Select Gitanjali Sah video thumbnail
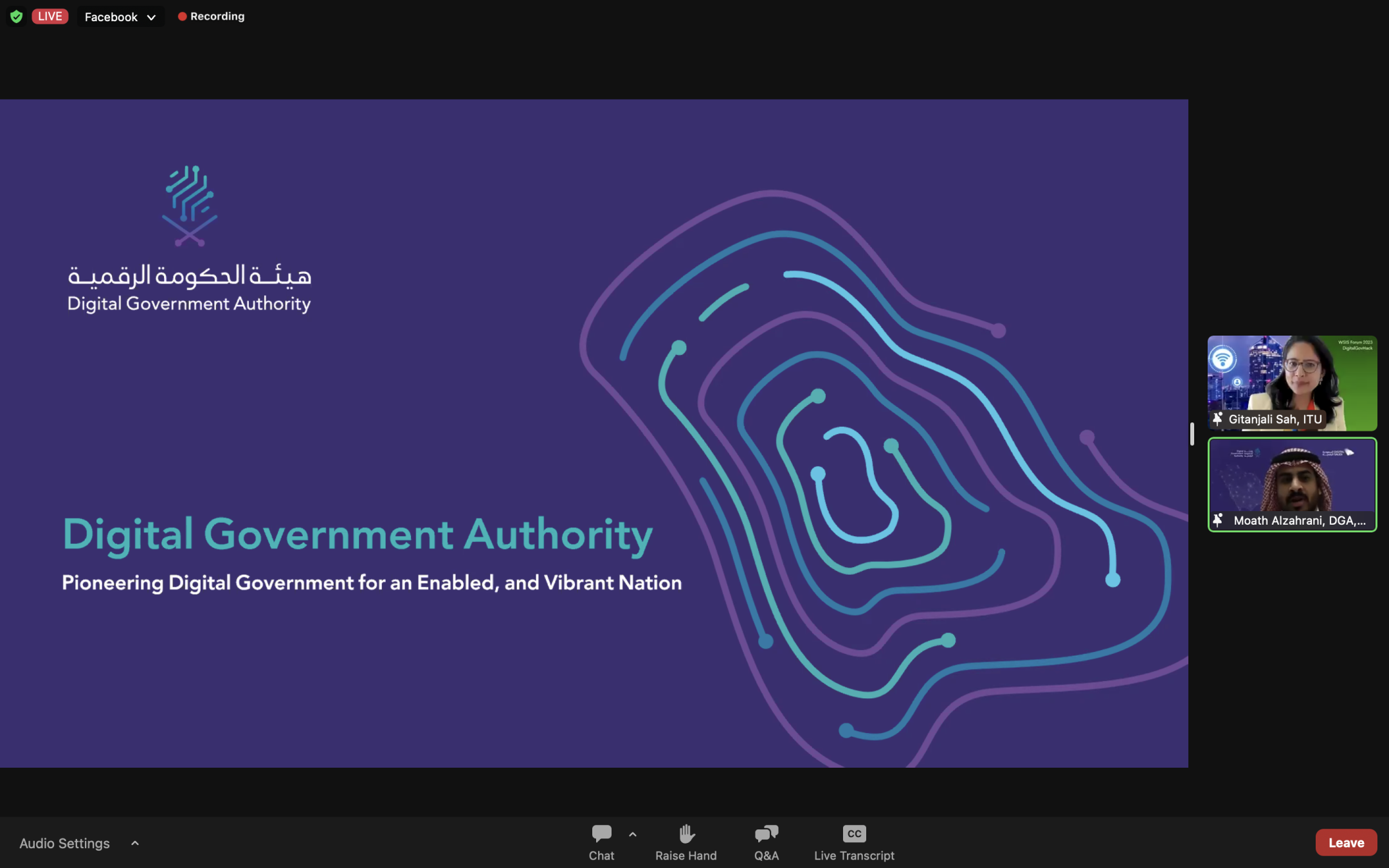Image resolution: width=1389 pixels, height=868 pixels. click(1292, 383)
